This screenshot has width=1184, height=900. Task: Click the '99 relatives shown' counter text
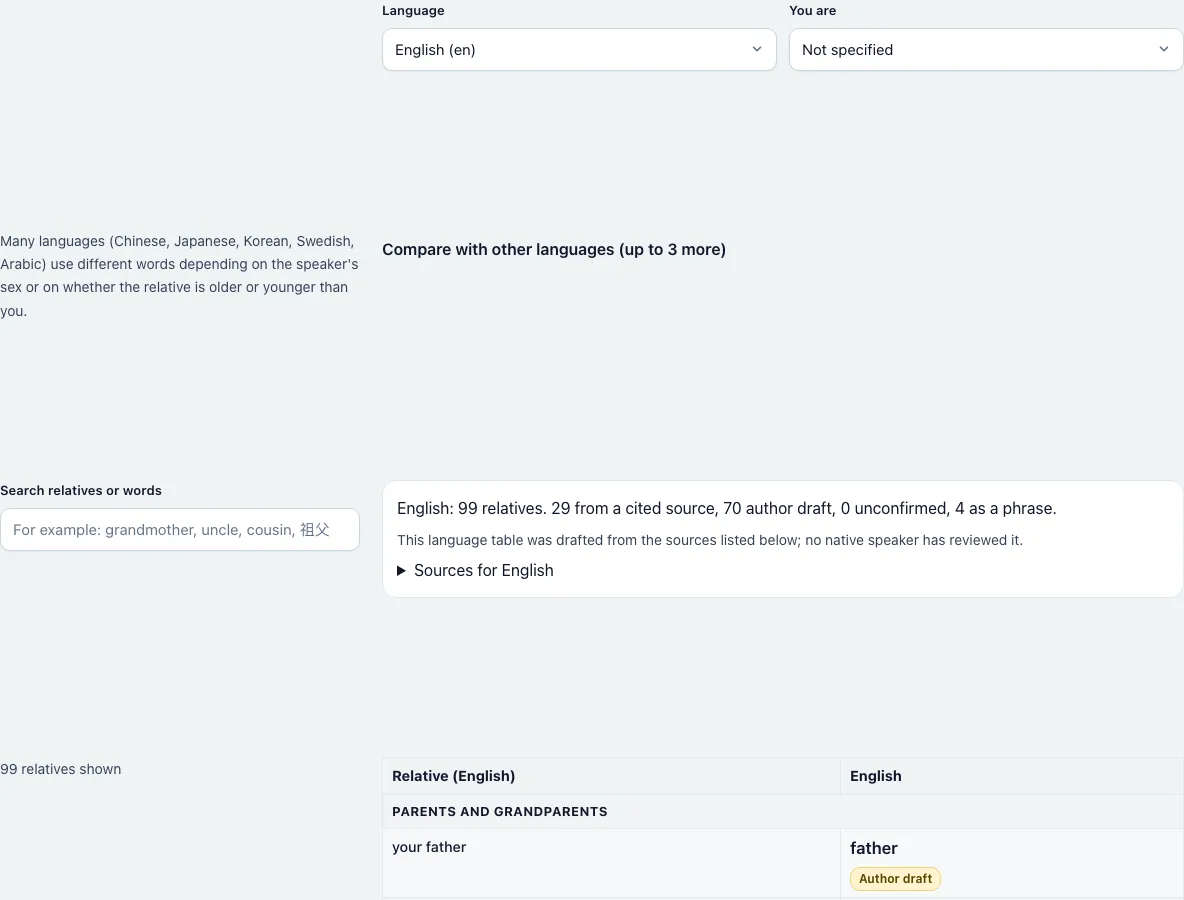60,769
